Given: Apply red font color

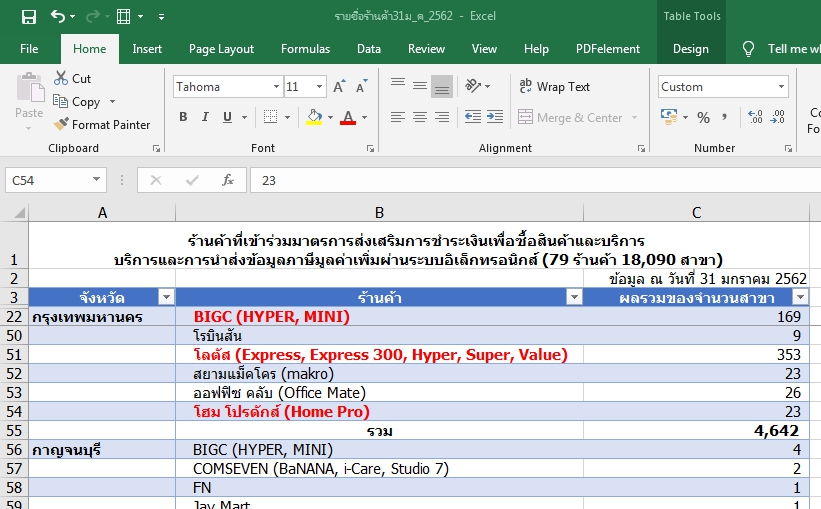Looking at the screenshot, I should tap(348, 117).
